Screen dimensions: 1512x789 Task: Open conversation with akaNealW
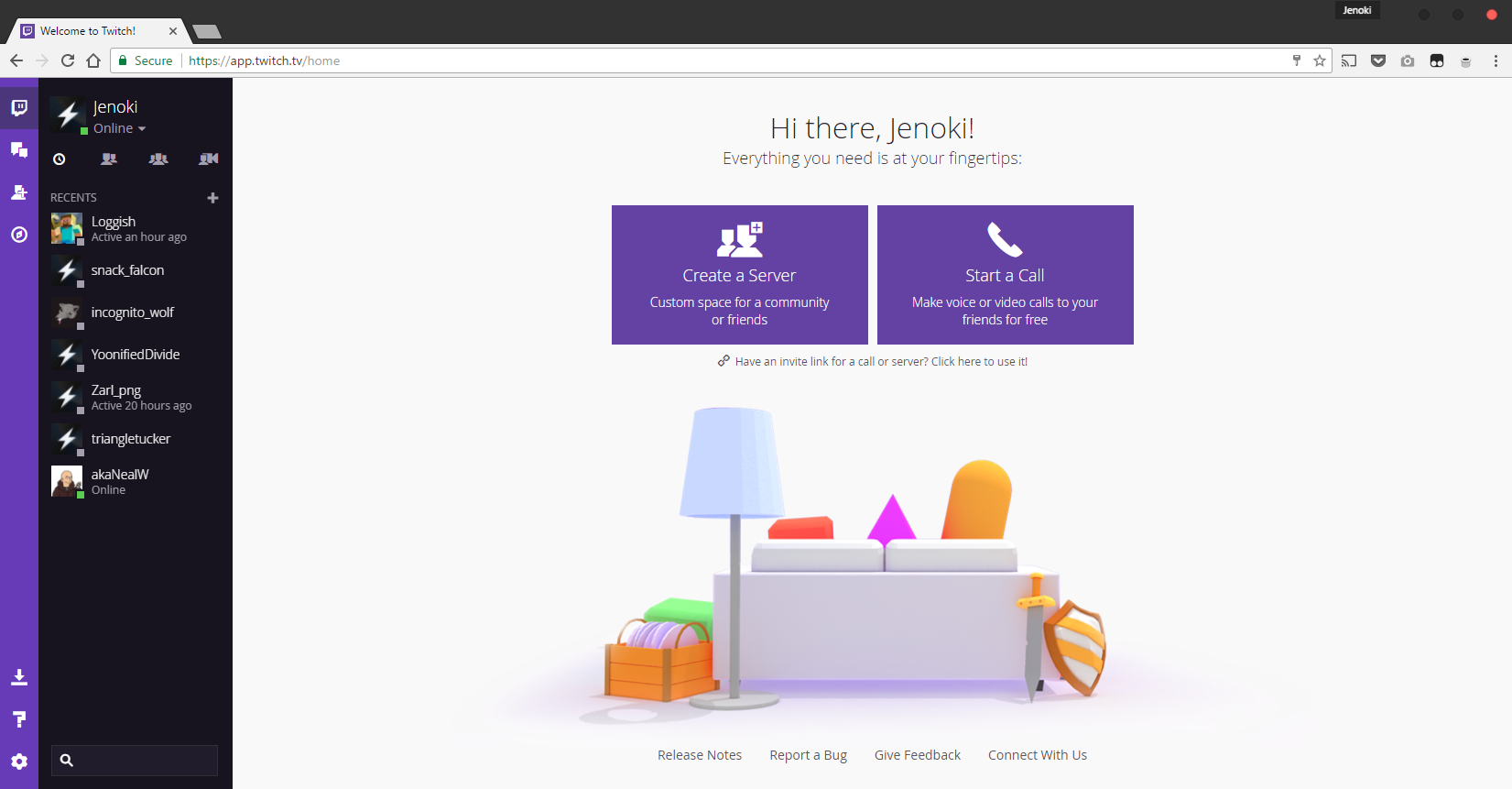click(136, 481)
